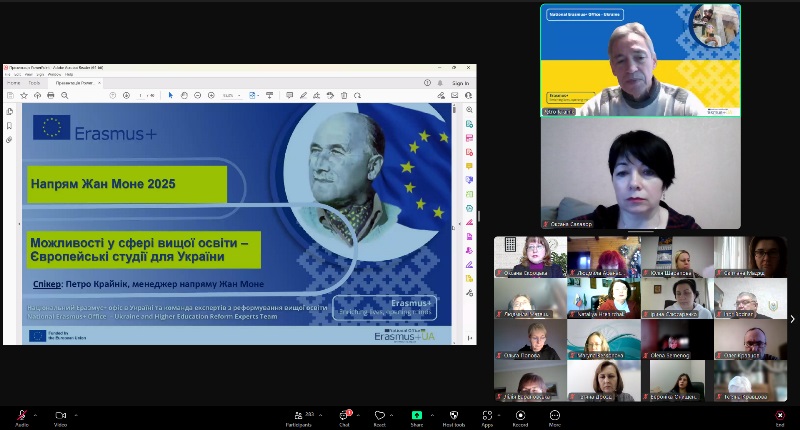This screenshot has height=430, width=800.
Task: Open Bookmarks panel in left sidebar
Action: (9, 126)
